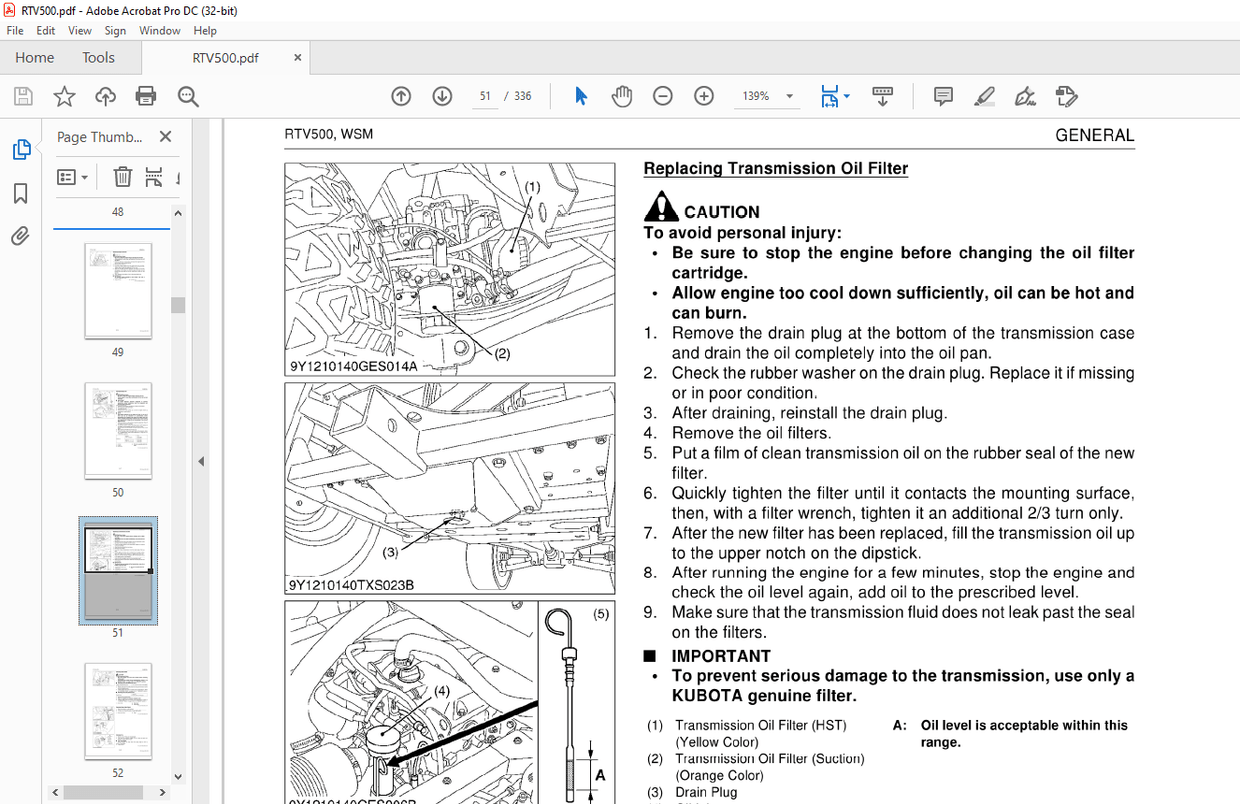1240x804 pixels.
Task: Select the page 51 thumbnail
Action: [x=118, y=570]
